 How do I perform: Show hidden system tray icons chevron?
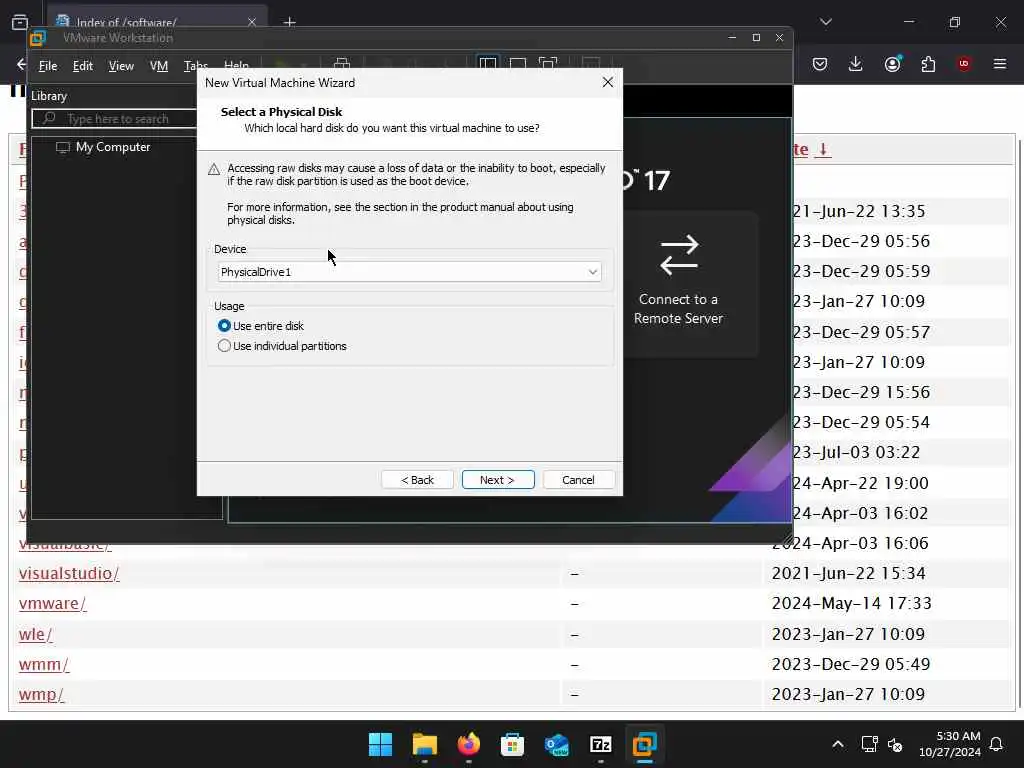click(838, 744)
